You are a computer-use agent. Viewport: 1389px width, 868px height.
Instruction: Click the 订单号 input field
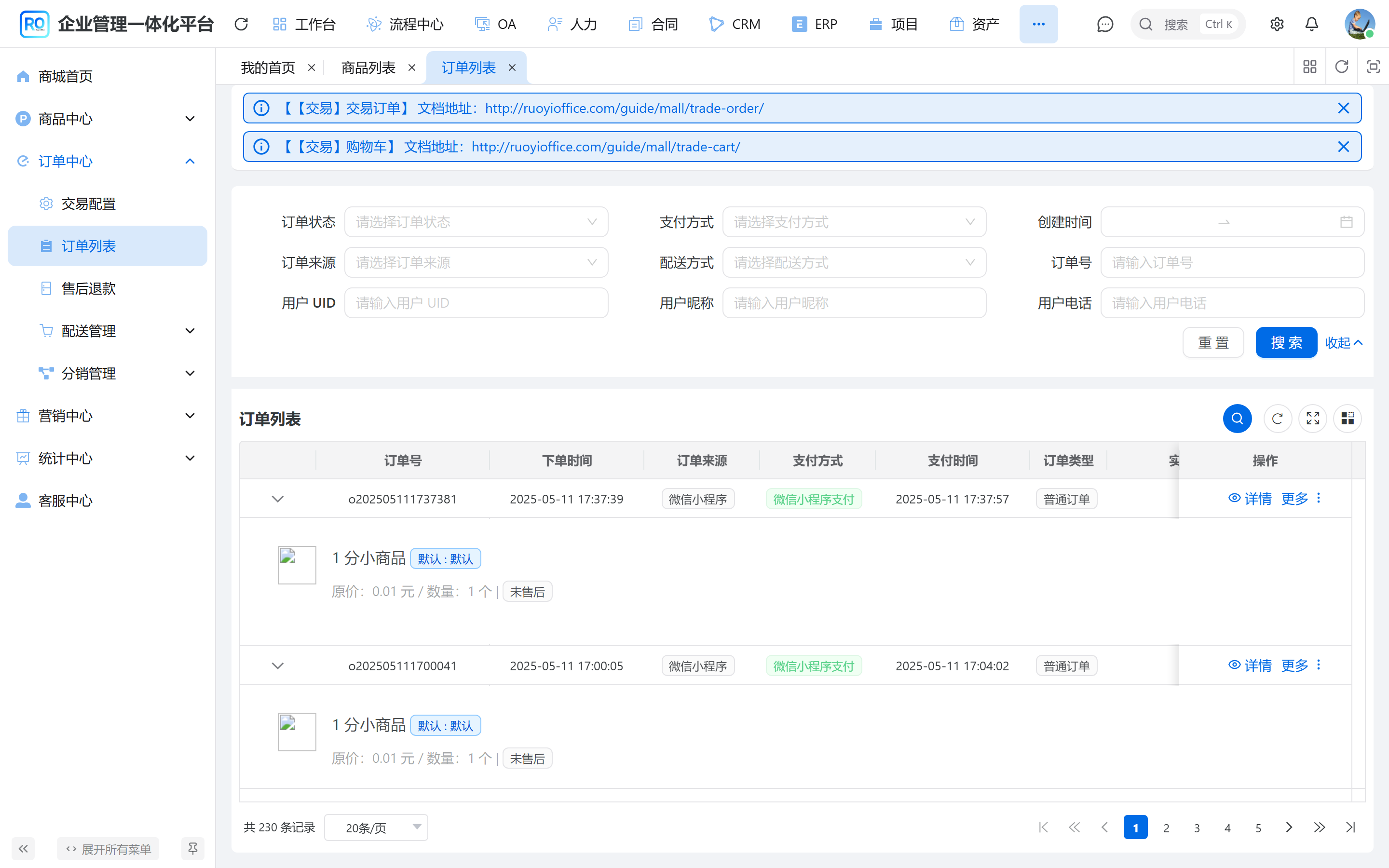1232,262
